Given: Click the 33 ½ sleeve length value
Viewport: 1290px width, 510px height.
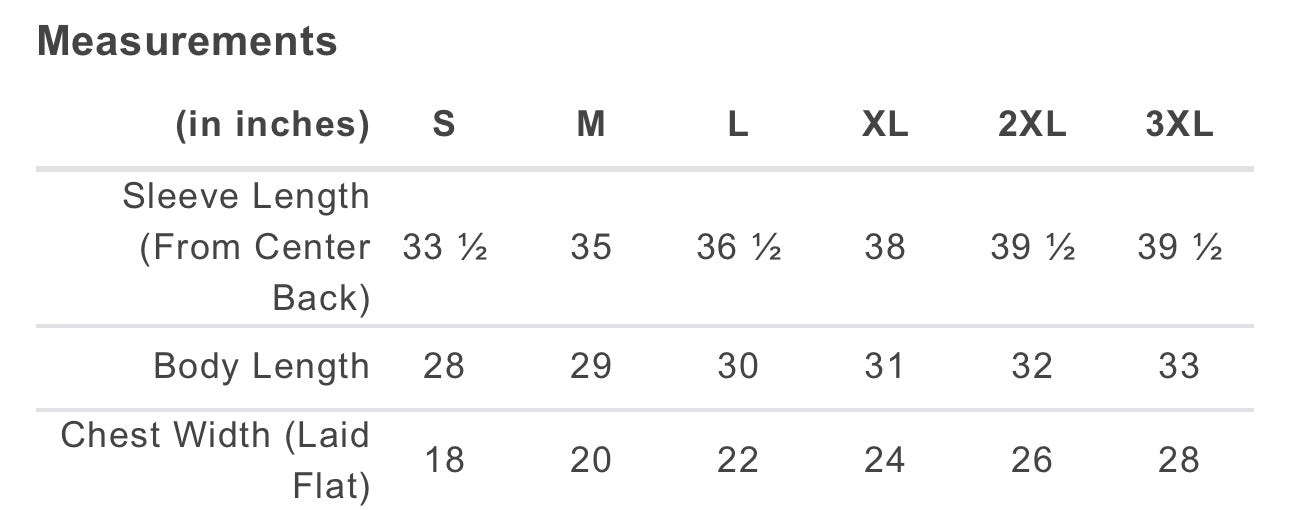Looking at the screenshot, I should coord(444,247).
